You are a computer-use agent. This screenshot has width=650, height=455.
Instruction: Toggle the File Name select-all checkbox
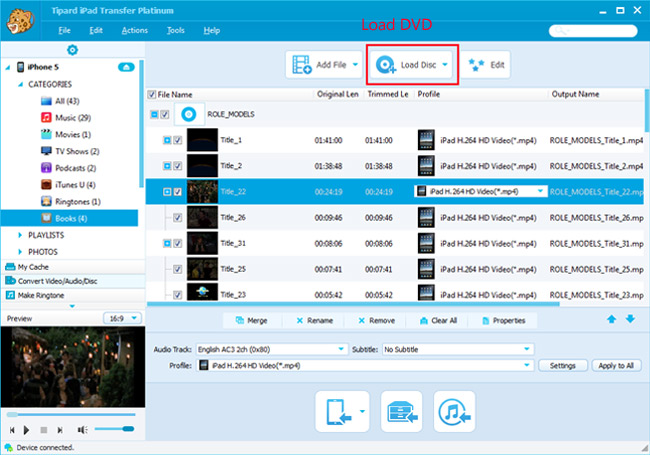click(152, 94)
